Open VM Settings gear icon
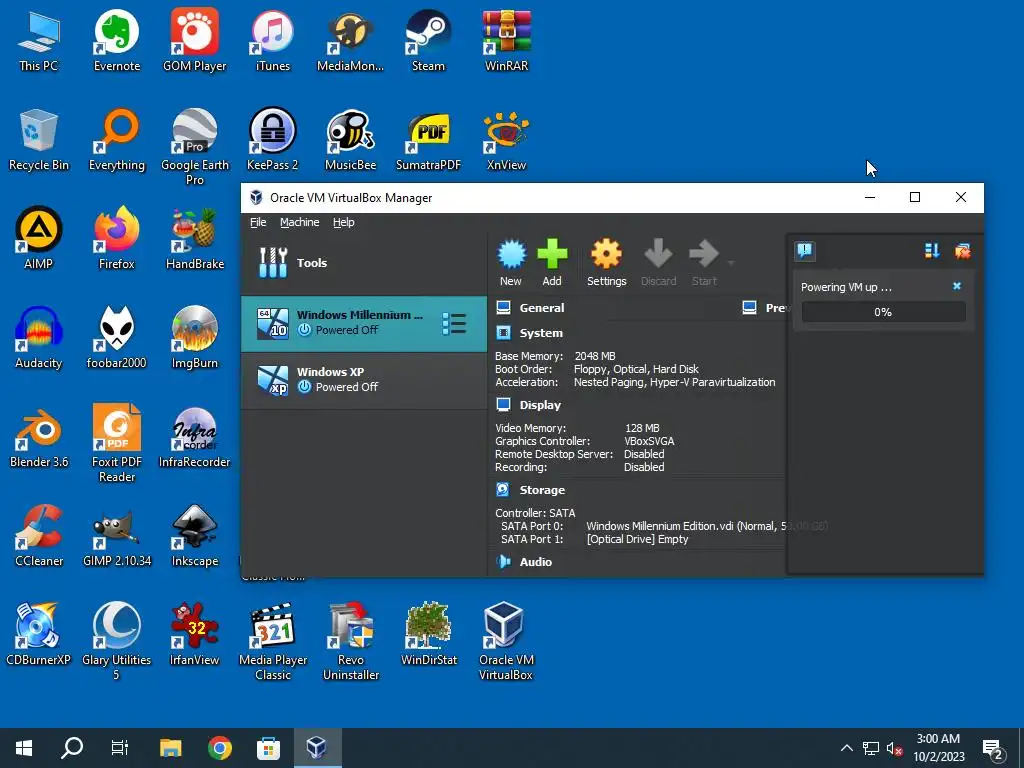This screenshot has width=1024, height=768. (x=606, y=254)
